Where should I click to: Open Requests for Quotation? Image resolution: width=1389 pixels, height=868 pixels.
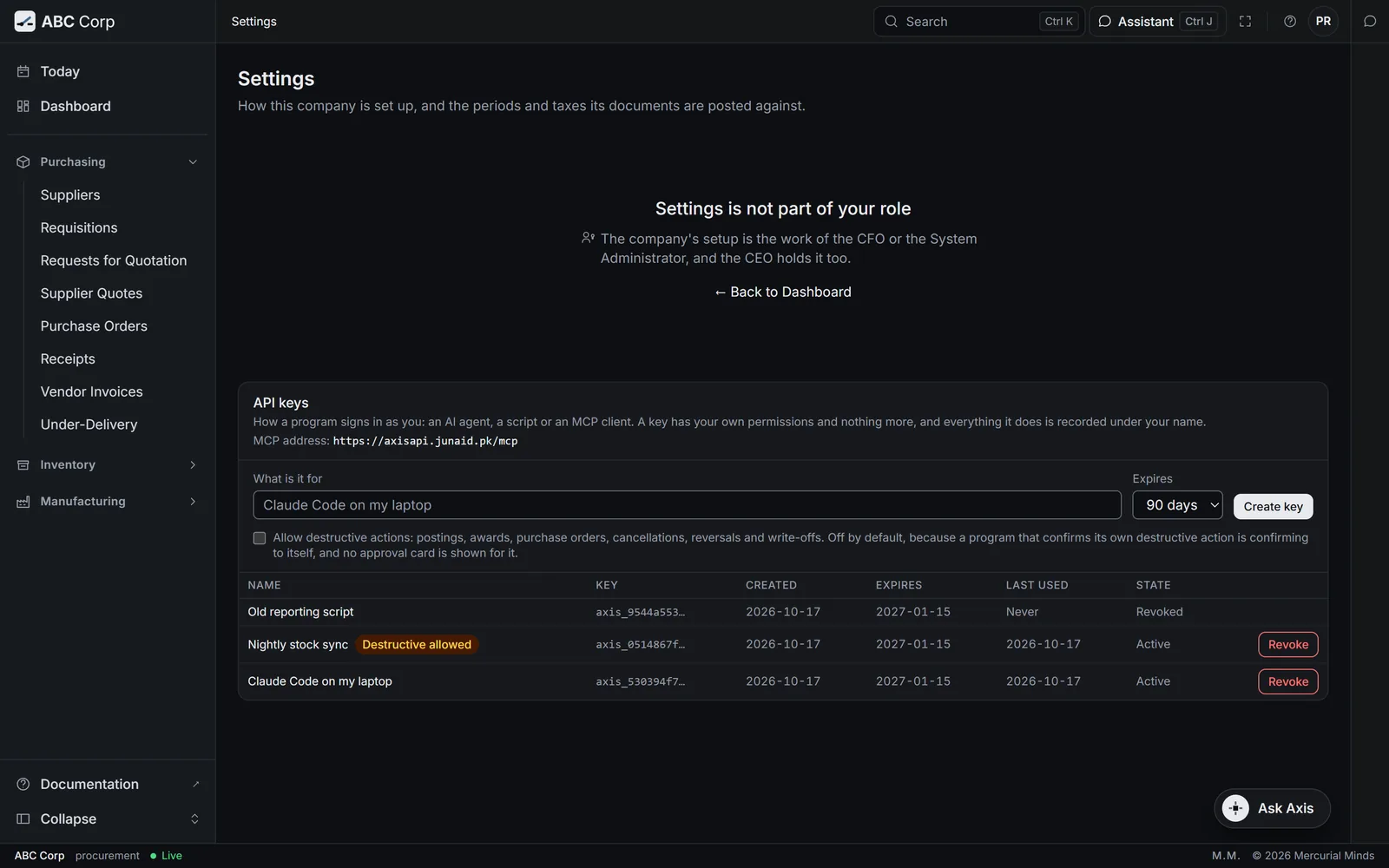click(x=114, y=260)
